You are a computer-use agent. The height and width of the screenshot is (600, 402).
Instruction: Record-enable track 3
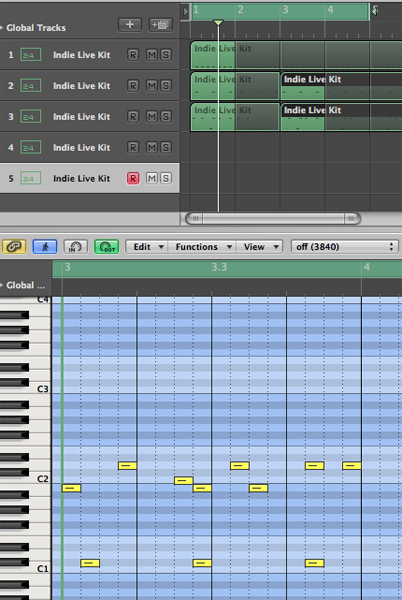click(133, 116)
